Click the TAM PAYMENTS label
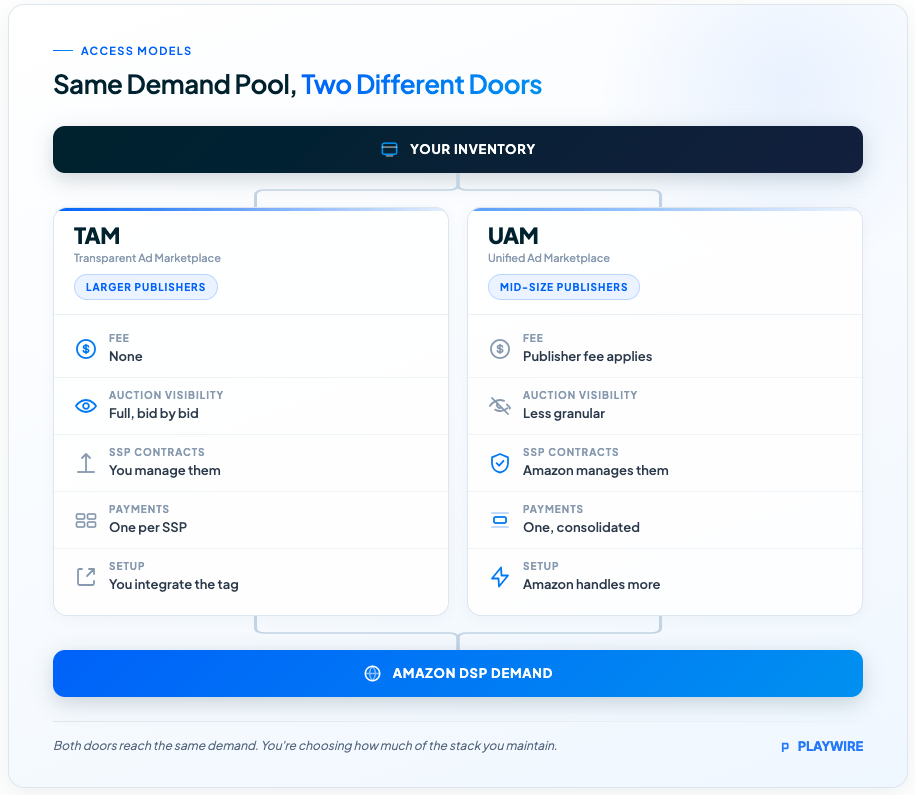 click(x=139, y=509)
